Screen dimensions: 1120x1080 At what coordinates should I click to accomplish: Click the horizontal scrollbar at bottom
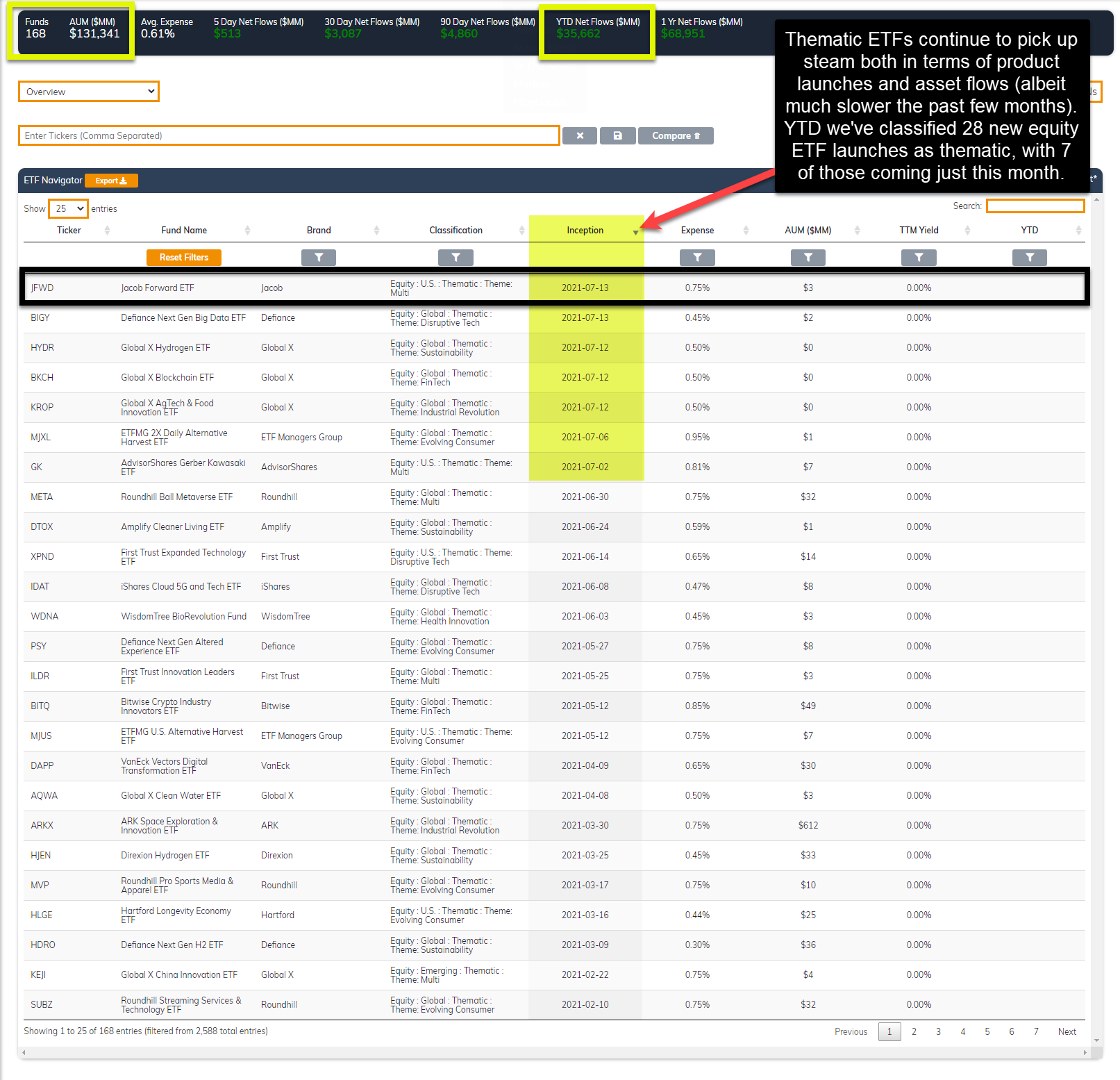click(x=555, y=1053)
